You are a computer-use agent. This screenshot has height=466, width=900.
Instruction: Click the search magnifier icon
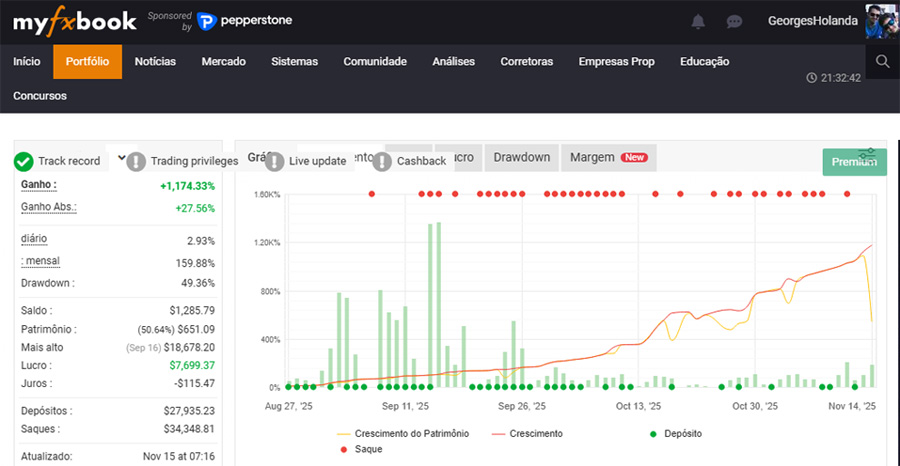click(x=882, y=62)
